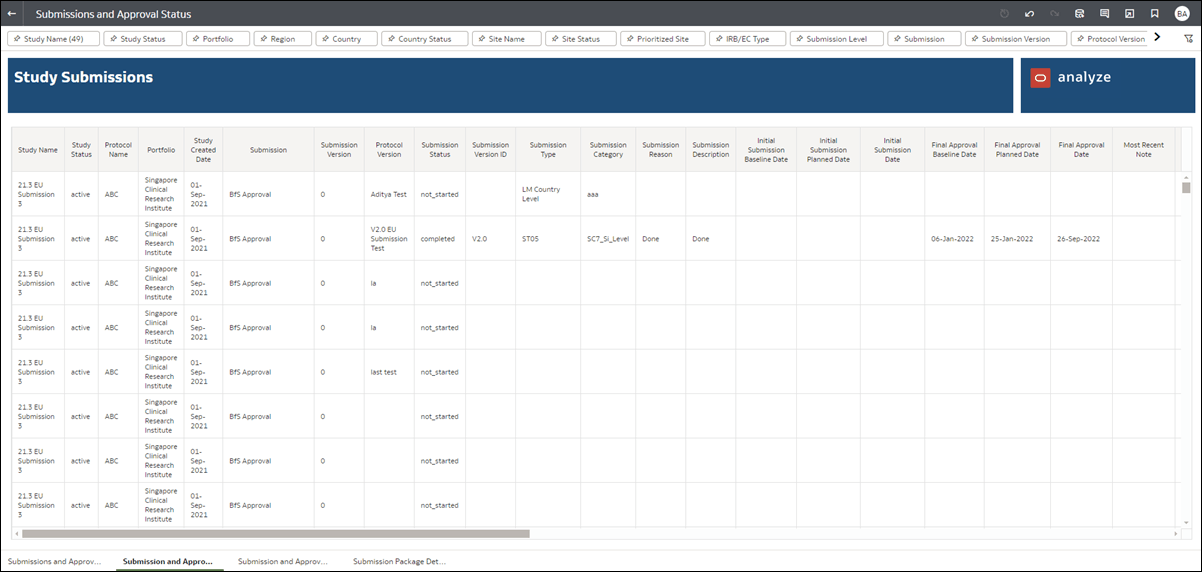Click the bookmark icon in header

(x=1154, y=14)
